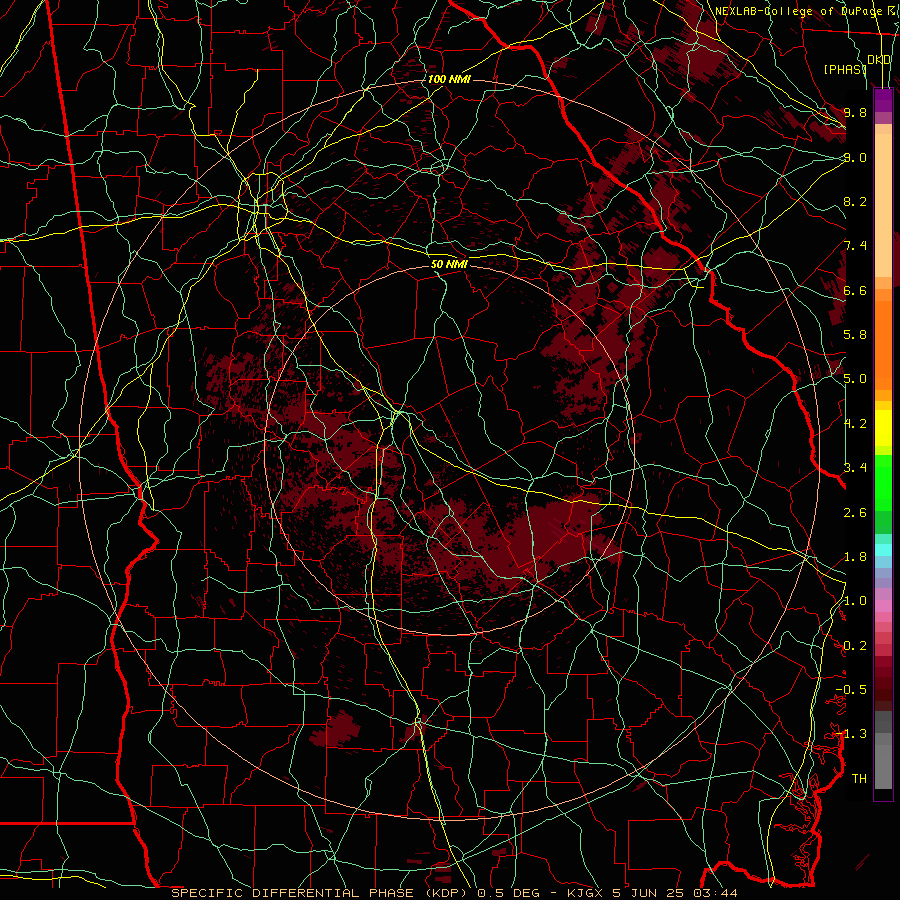Click the 7.4 scale value

(855, 246)
